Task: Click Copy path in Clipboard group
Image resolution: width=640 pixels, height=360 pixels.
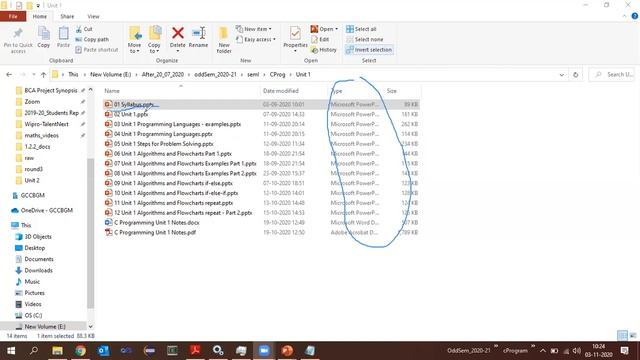Action: click(x=92, y=40)
